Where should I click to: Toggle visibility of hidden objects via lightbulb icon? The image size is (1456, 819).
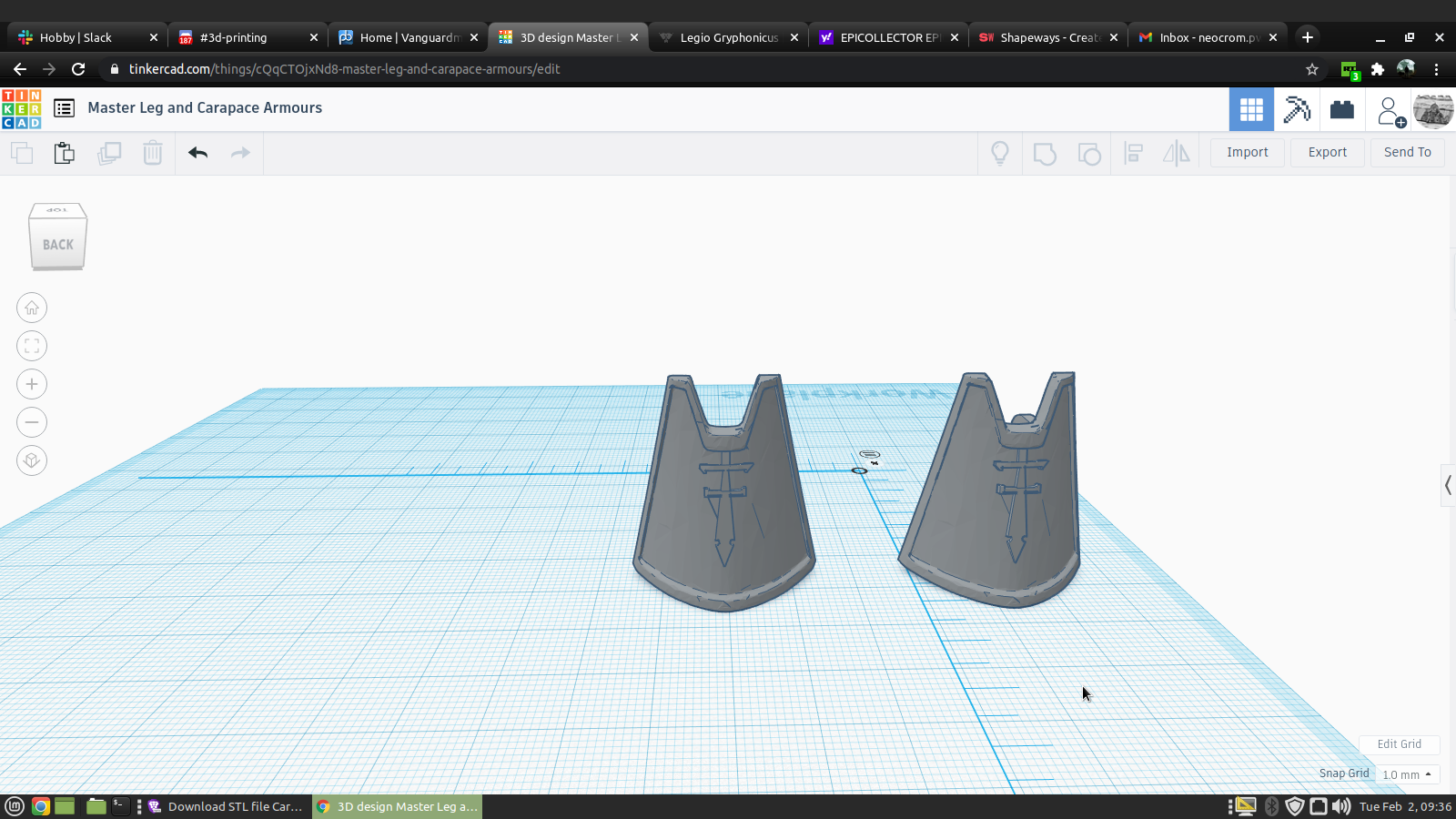pos(1000,153)
